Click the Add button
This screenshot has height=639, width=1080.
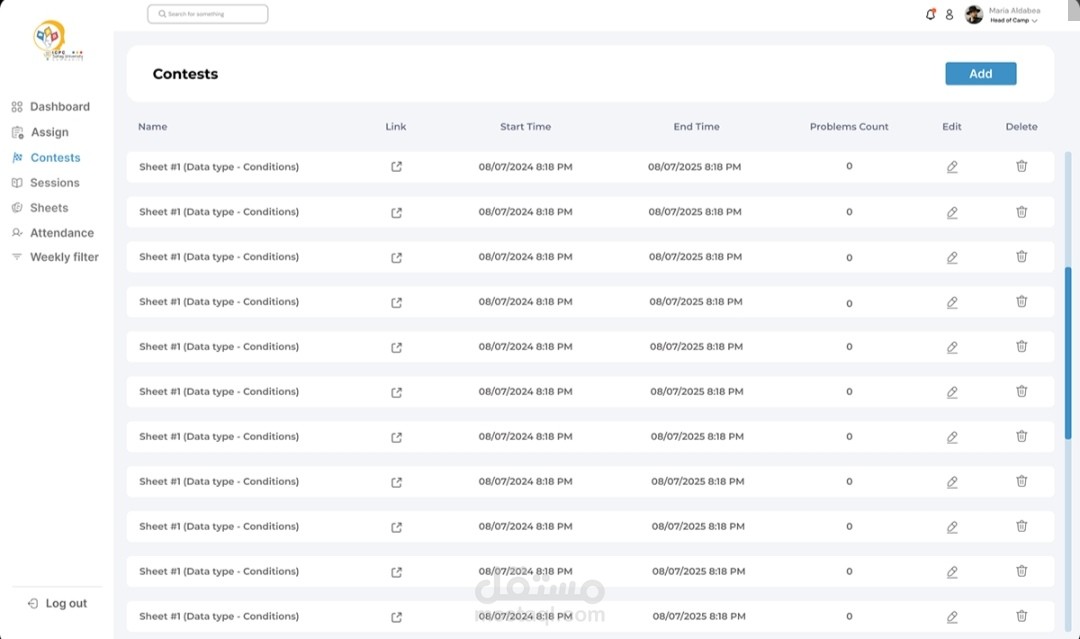coord(980,74)
